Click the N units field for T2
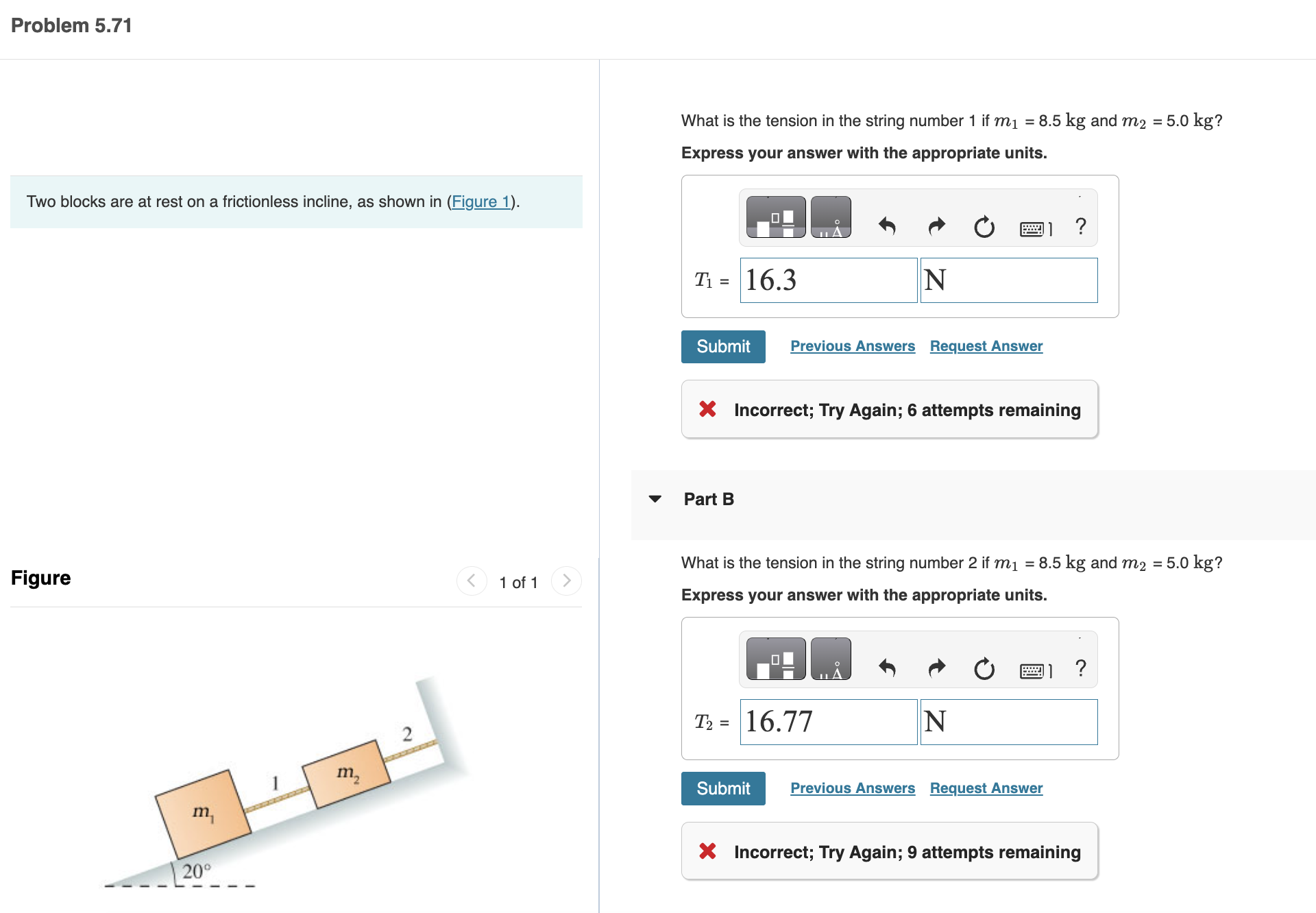Image resolution: width=1316 pixels, height=913 pixels. [x=1008, y=722]
